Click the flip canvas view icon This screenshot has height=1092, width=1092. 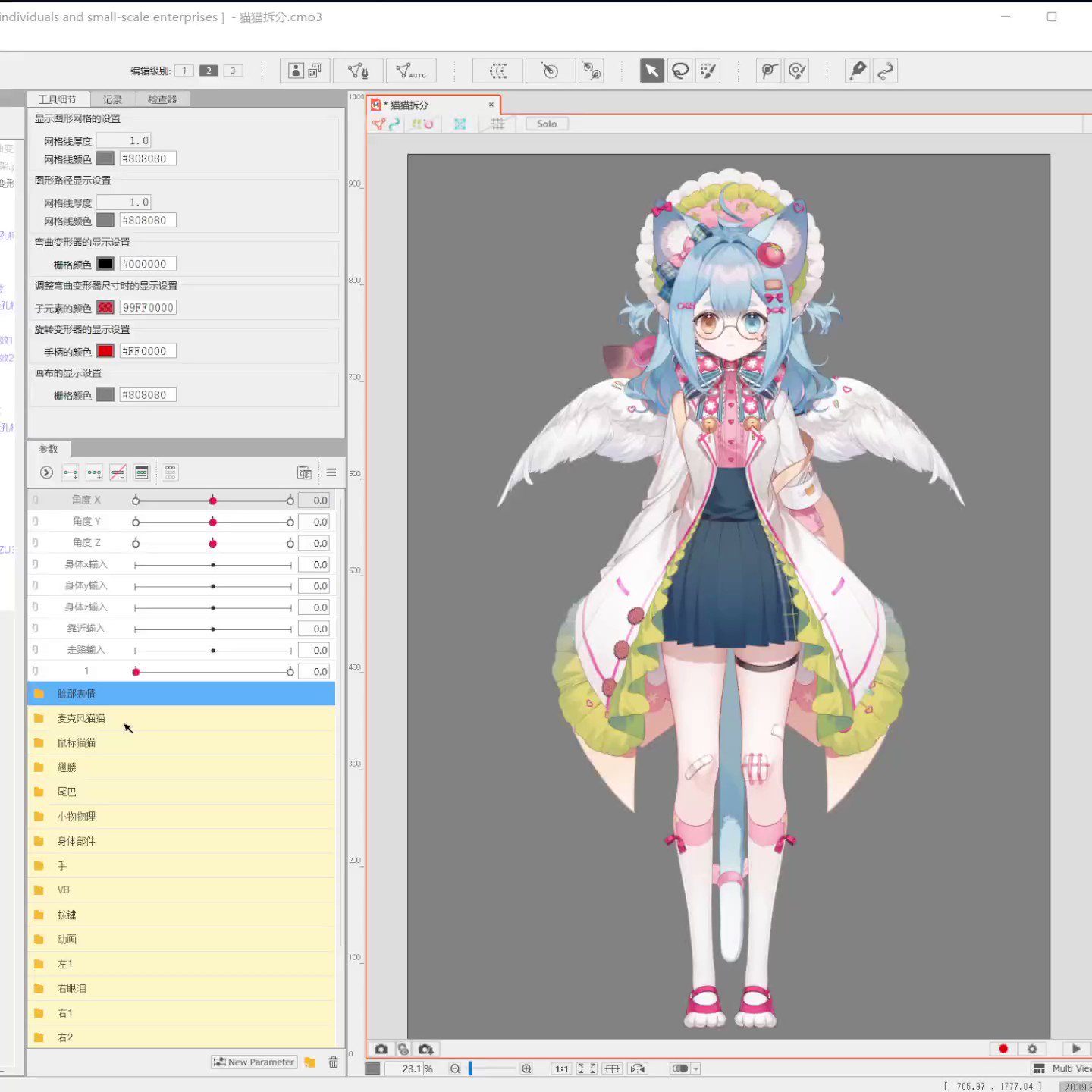(638, 1068)
